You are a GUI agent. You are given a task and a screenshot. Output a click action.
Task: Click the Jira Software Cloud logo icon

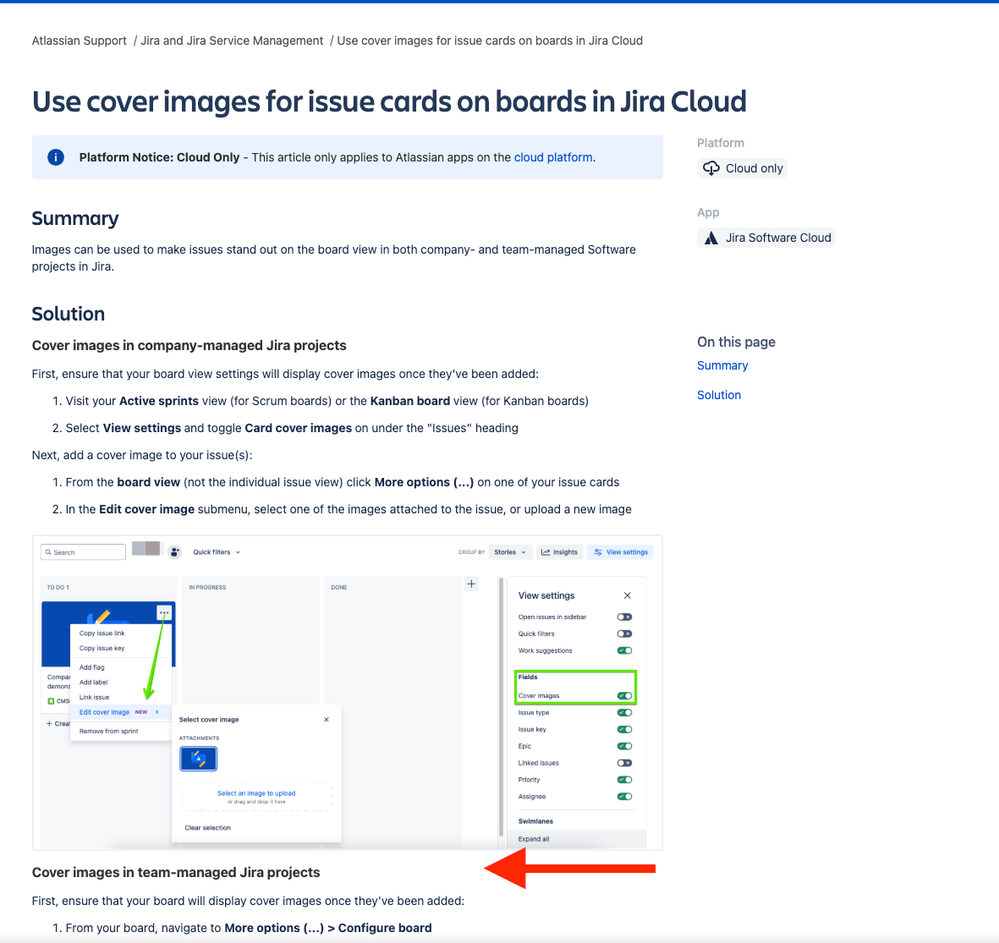click(x=711, y=238)
